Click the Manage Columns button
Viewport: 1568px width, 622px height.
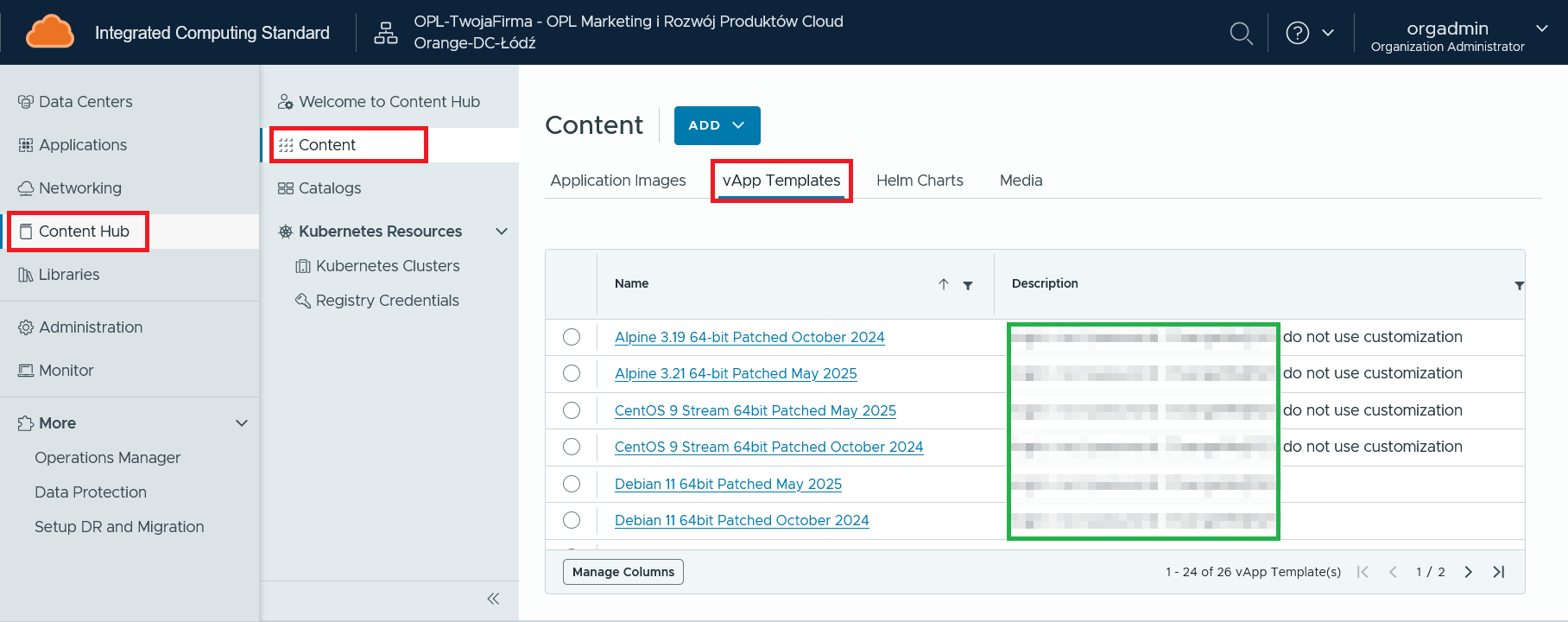click(x=623, y=572)
